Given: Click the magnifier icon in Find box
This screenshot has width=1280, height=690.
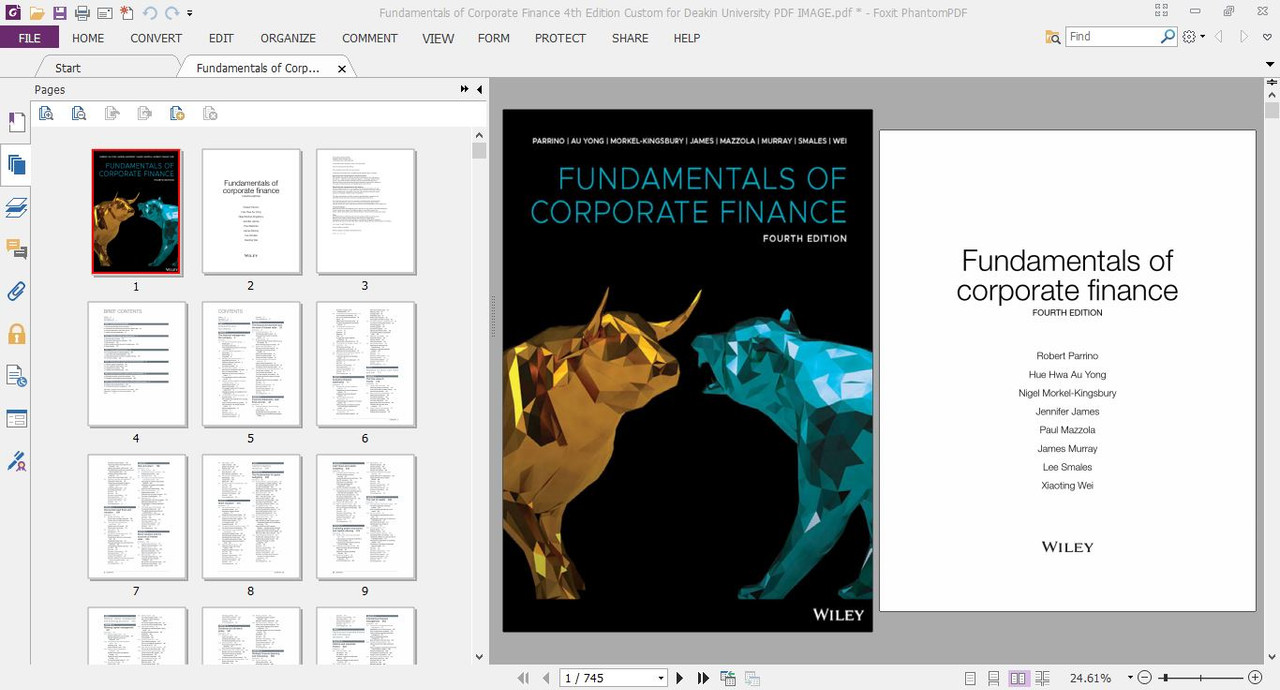Looking at the screenshot, I should (1168, 36).
